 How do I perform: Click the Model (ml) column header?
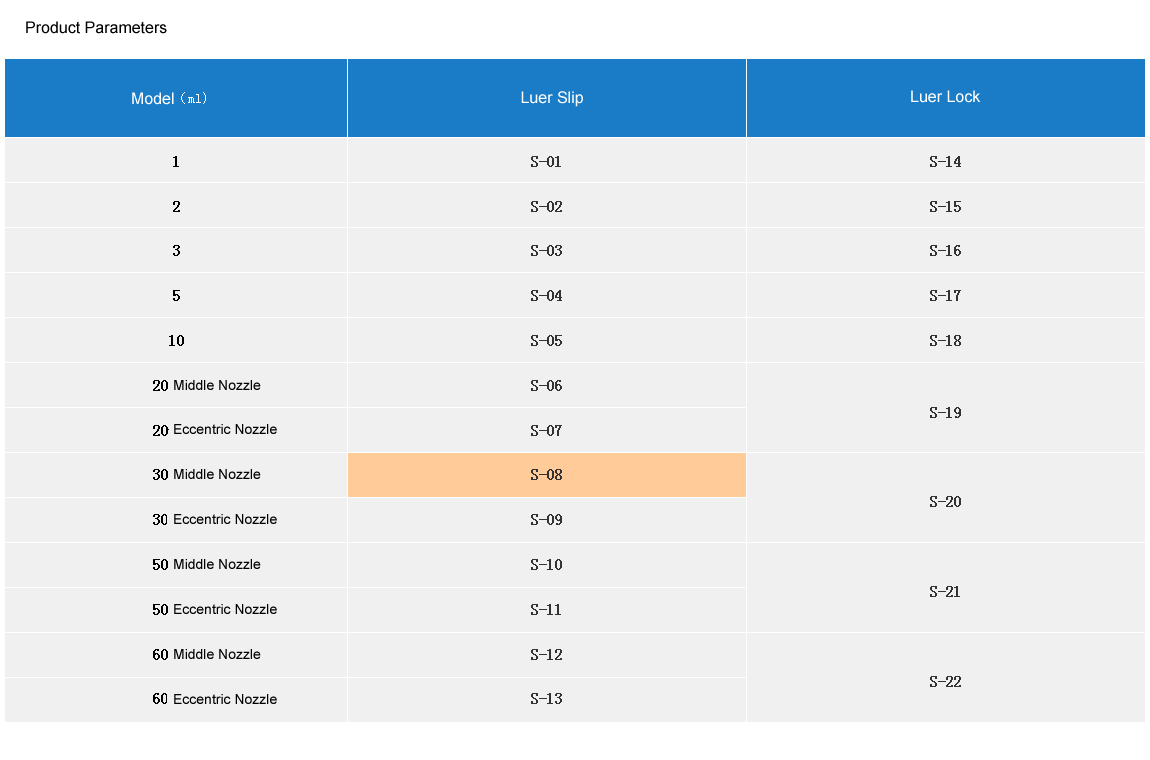pos(175,98)
